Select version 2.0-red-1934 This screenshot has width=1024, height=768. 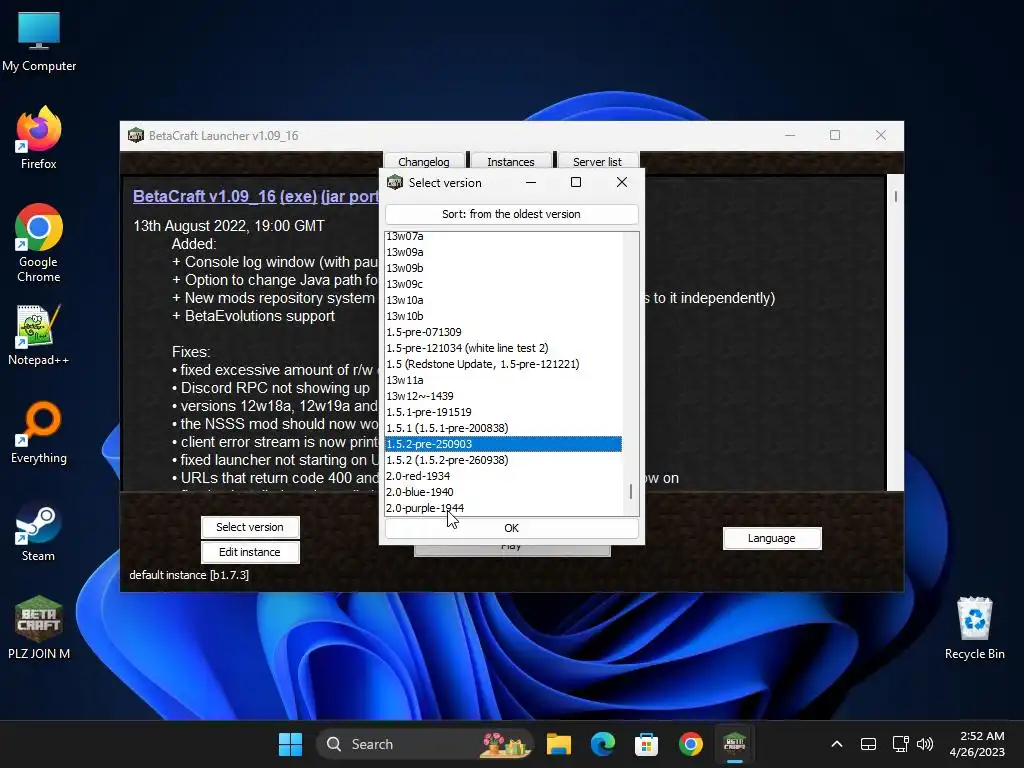(x=503, y=476)
